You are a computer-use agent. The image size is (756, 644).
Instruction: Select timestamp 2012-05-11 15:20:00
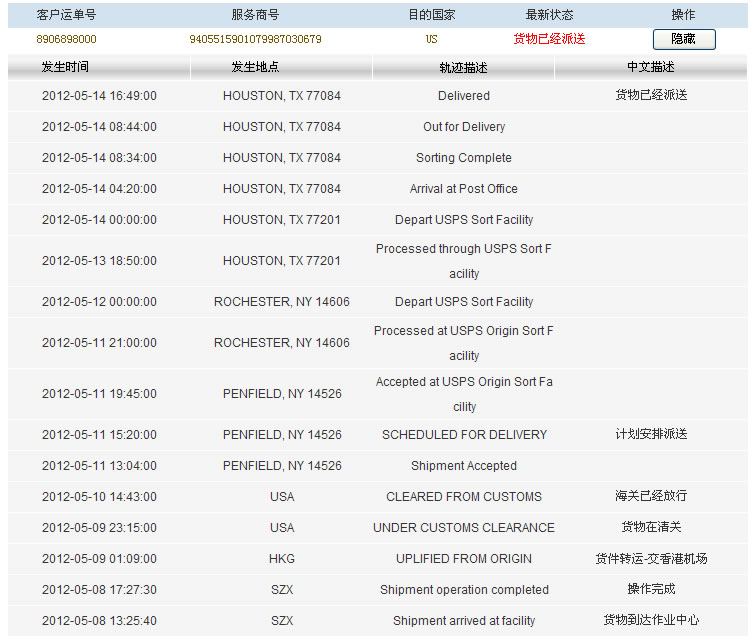(x=99, y=435)
